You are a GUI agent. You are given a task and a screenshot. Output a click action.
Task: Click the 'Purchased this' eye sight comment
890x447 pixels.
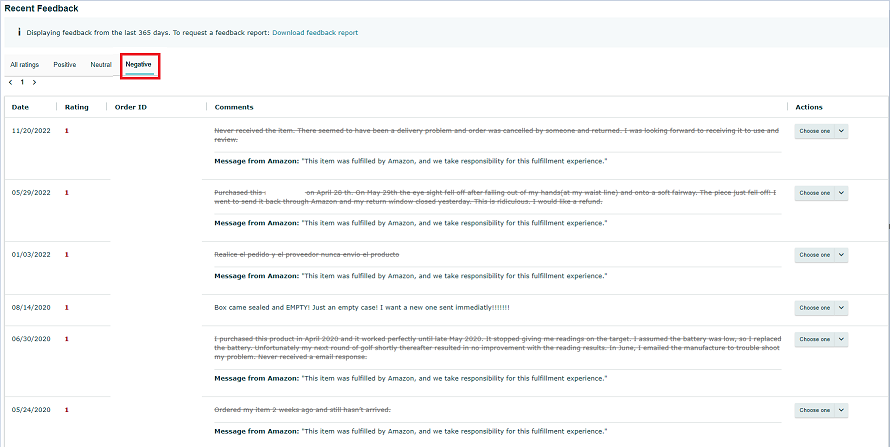tap(495, 197)
